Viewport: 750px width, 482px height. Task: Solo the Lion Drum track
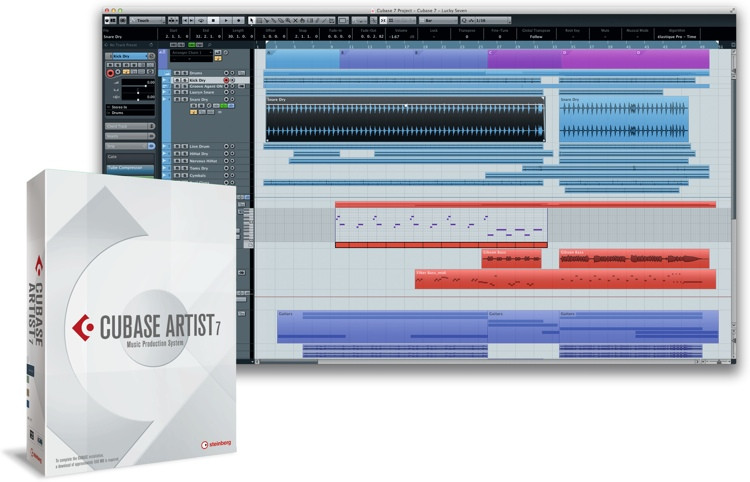click(x=185, y=146)
